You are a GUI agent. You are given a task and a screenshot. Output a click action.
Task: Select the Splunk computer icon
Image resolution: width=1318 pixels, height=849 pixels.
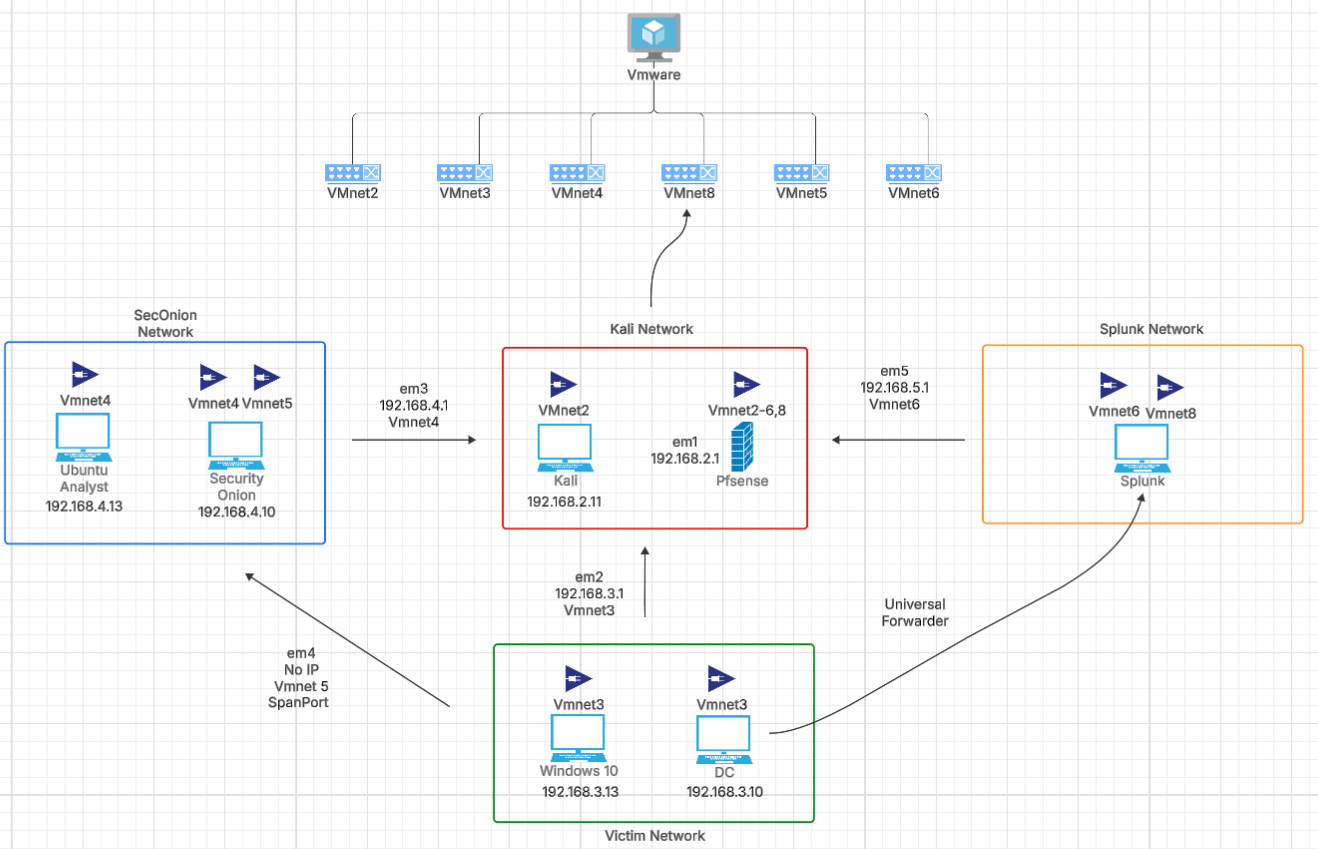click(x=1142, y=449)
